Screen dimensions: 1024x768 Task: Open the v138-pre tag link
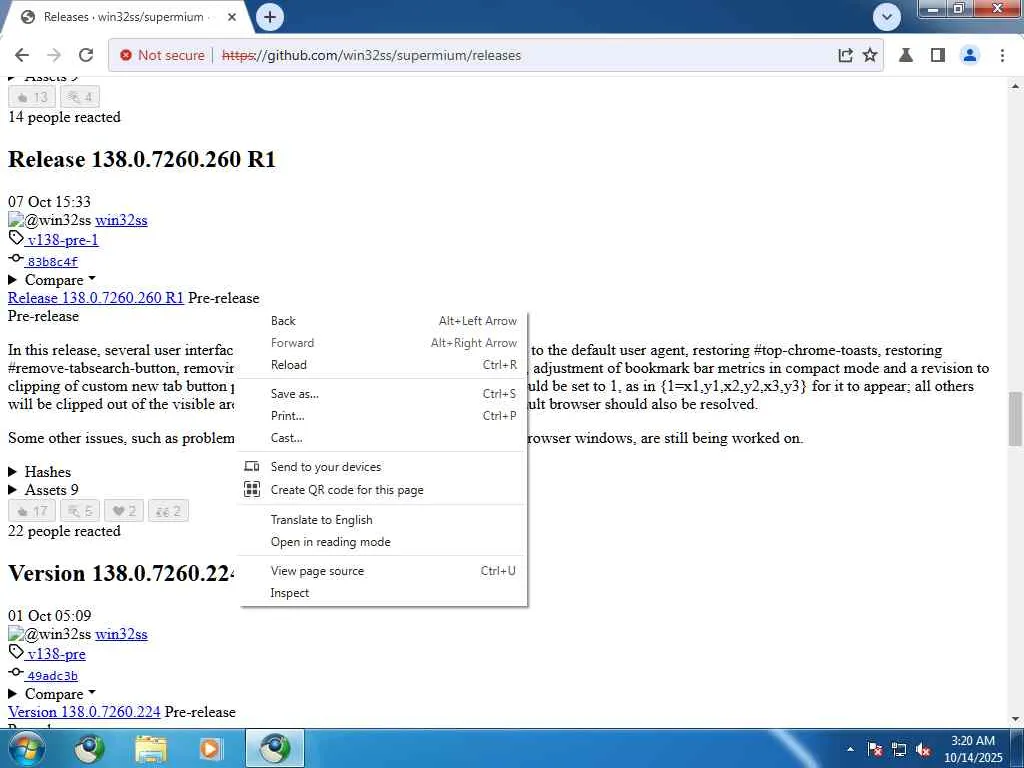pyautogui.click(x=56, y=654)
